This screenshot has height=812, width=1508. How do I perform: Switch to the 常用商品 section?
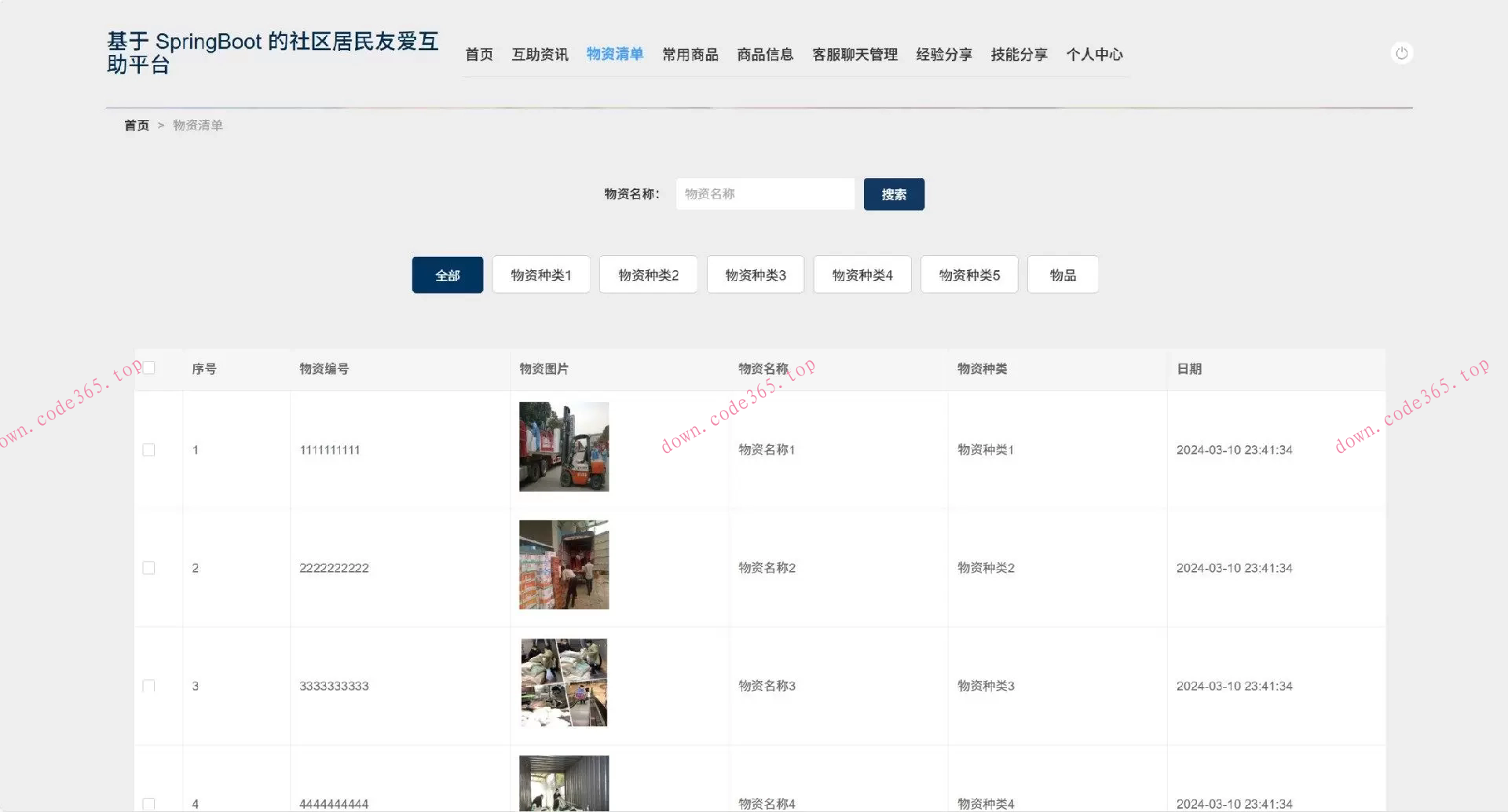click(690, 54)
